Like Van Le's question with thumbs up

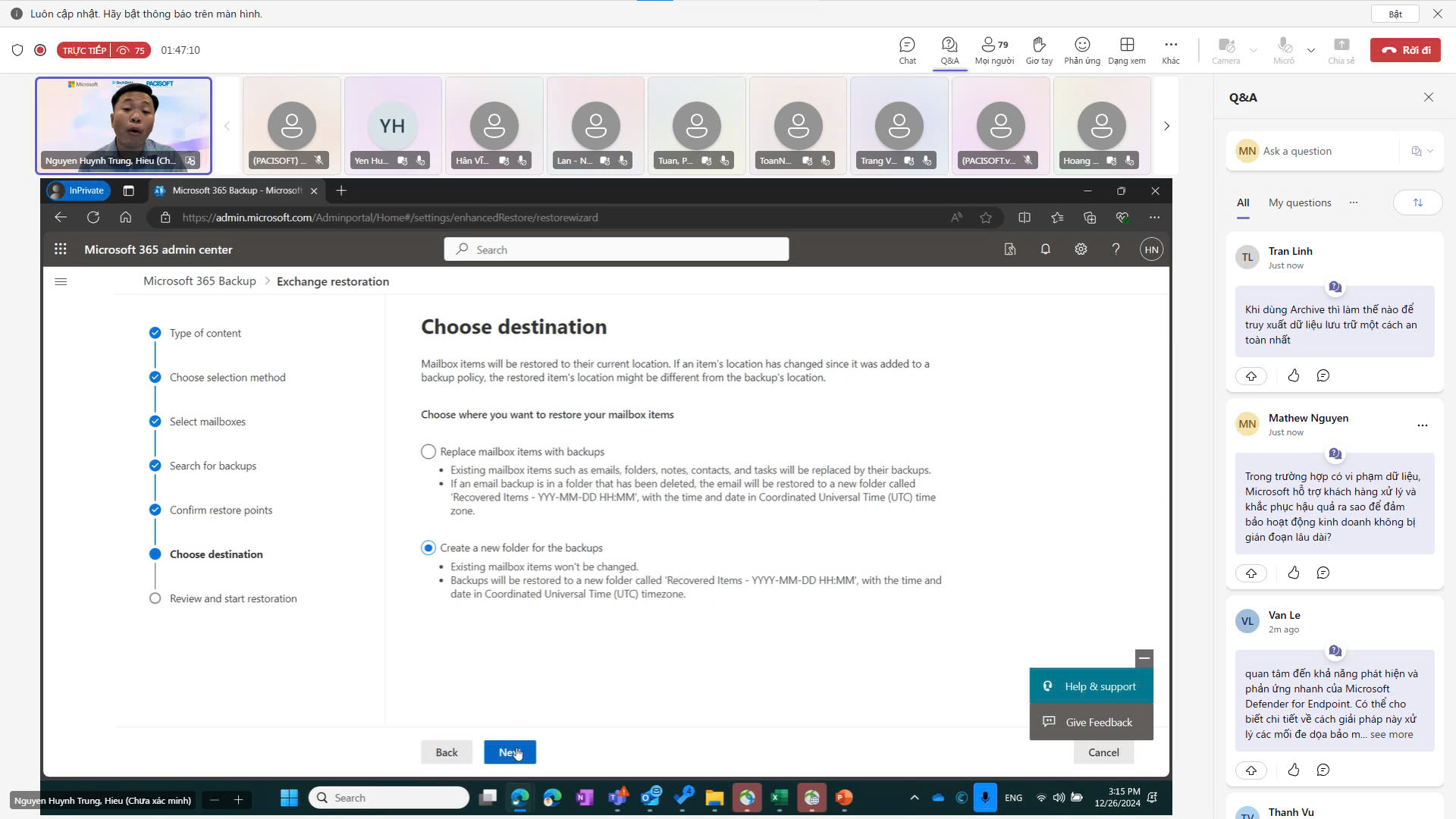(1294, 770)
